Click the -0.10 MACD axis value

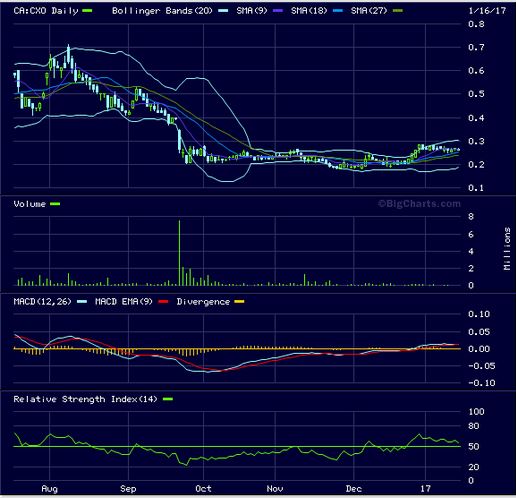(x=482, y=383)
